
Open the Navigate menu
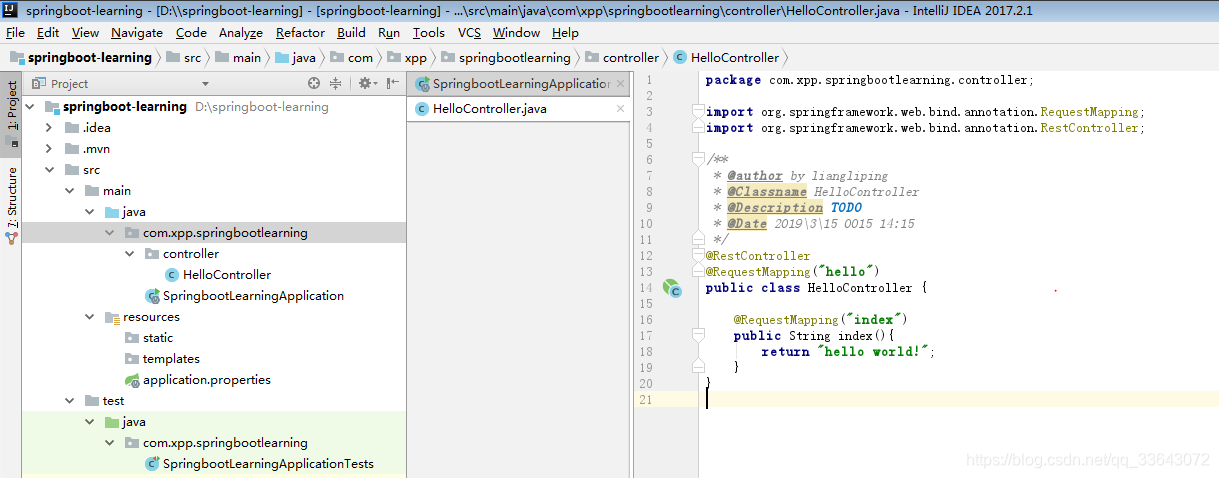(x=137, y=33)
